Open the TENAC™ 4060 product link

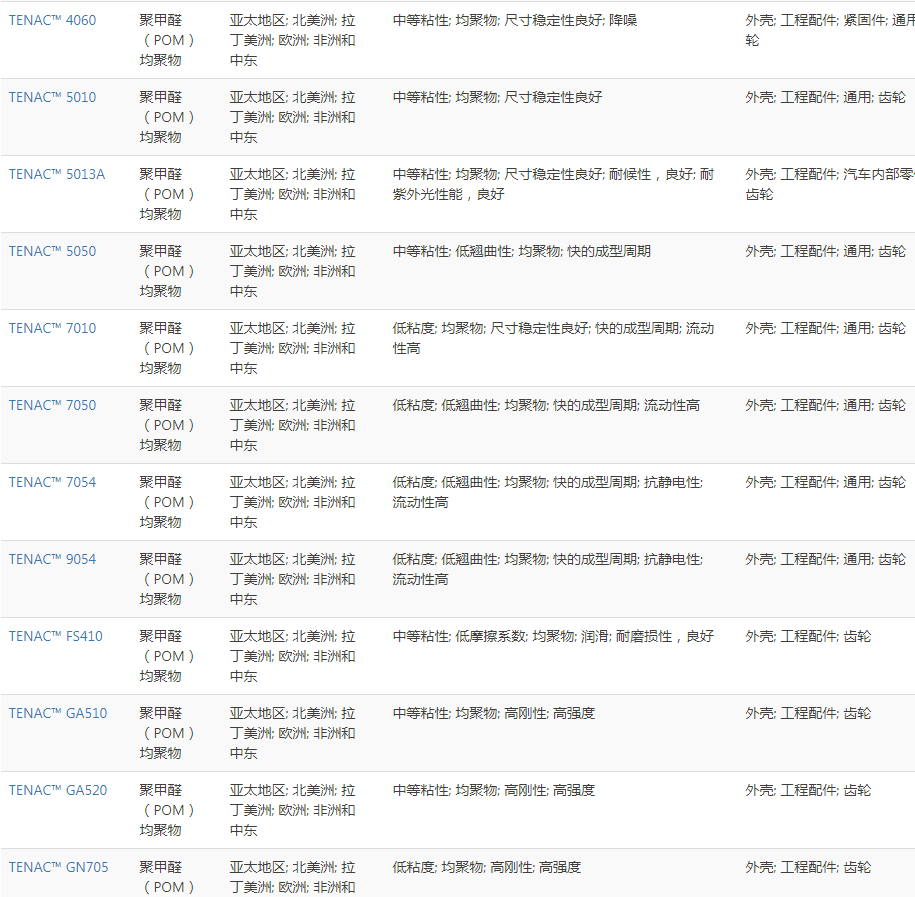point(53,20)
